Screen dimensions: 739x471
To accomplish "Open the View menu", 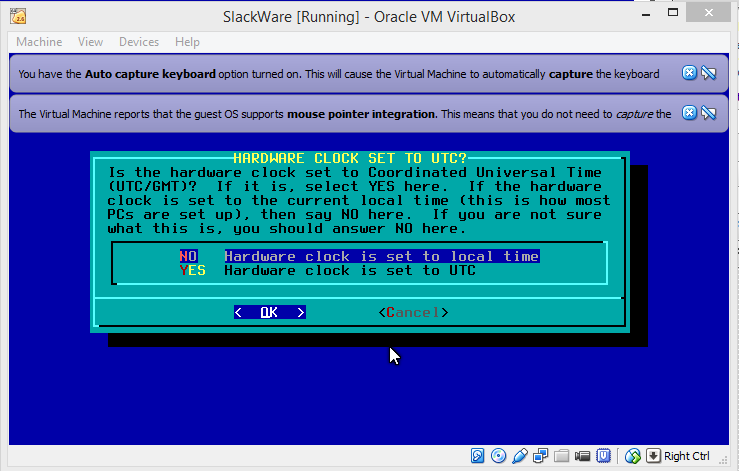I will click(x=90, y=42).
